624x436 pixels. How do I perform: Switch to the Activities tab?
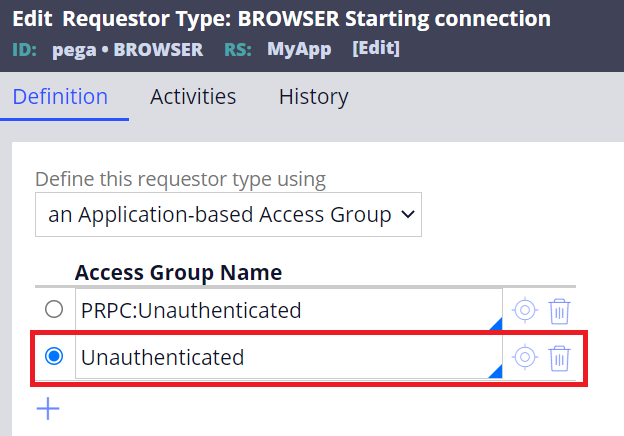(193, 97)
